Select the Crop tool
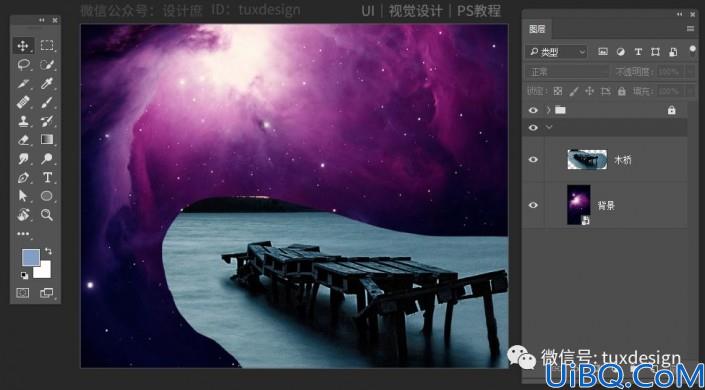The height and width of the screenshot is (390, 705). [23, 84]
